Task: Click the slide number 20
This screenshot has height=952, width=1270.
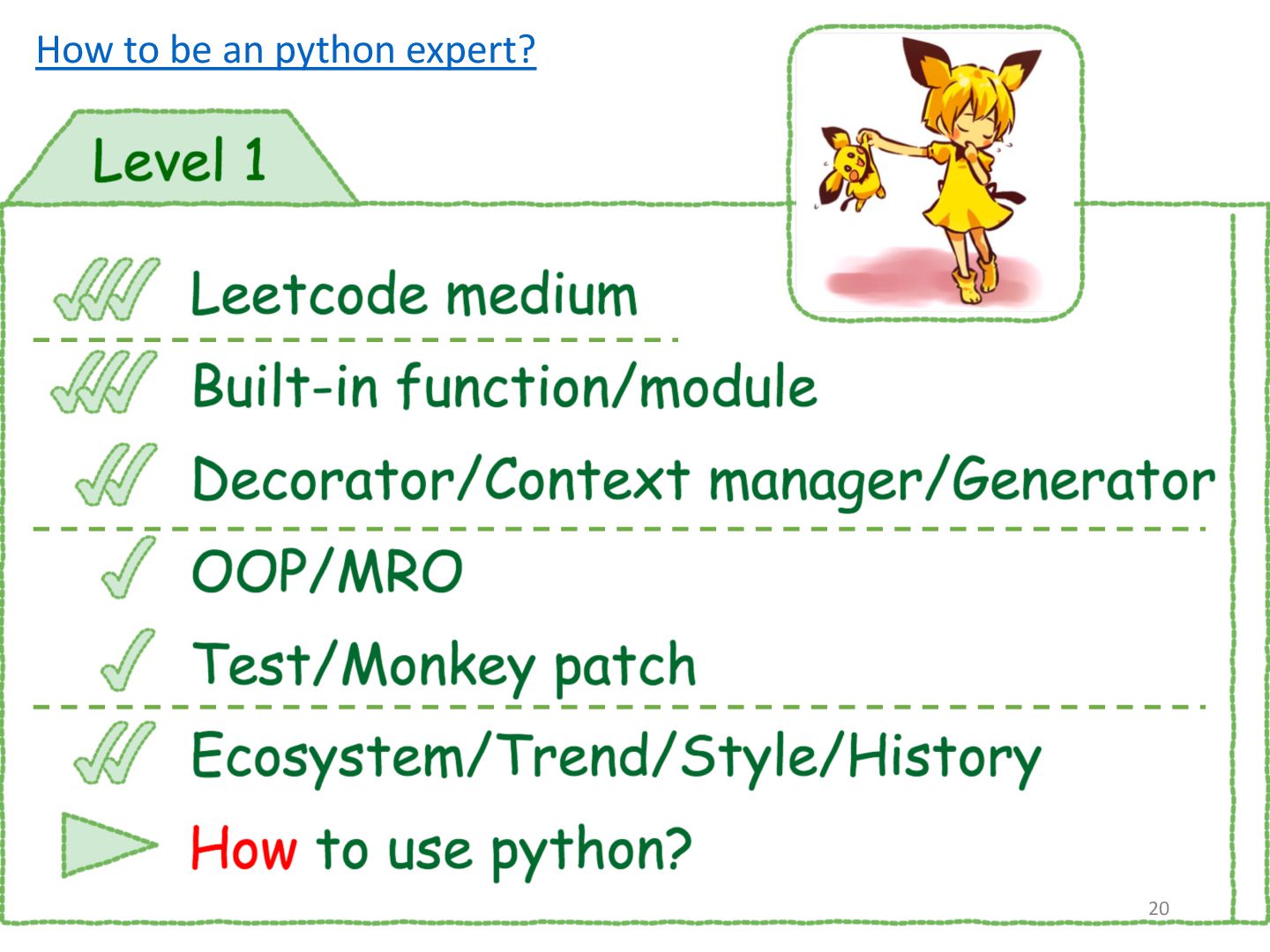Action: click(1159, 908)
